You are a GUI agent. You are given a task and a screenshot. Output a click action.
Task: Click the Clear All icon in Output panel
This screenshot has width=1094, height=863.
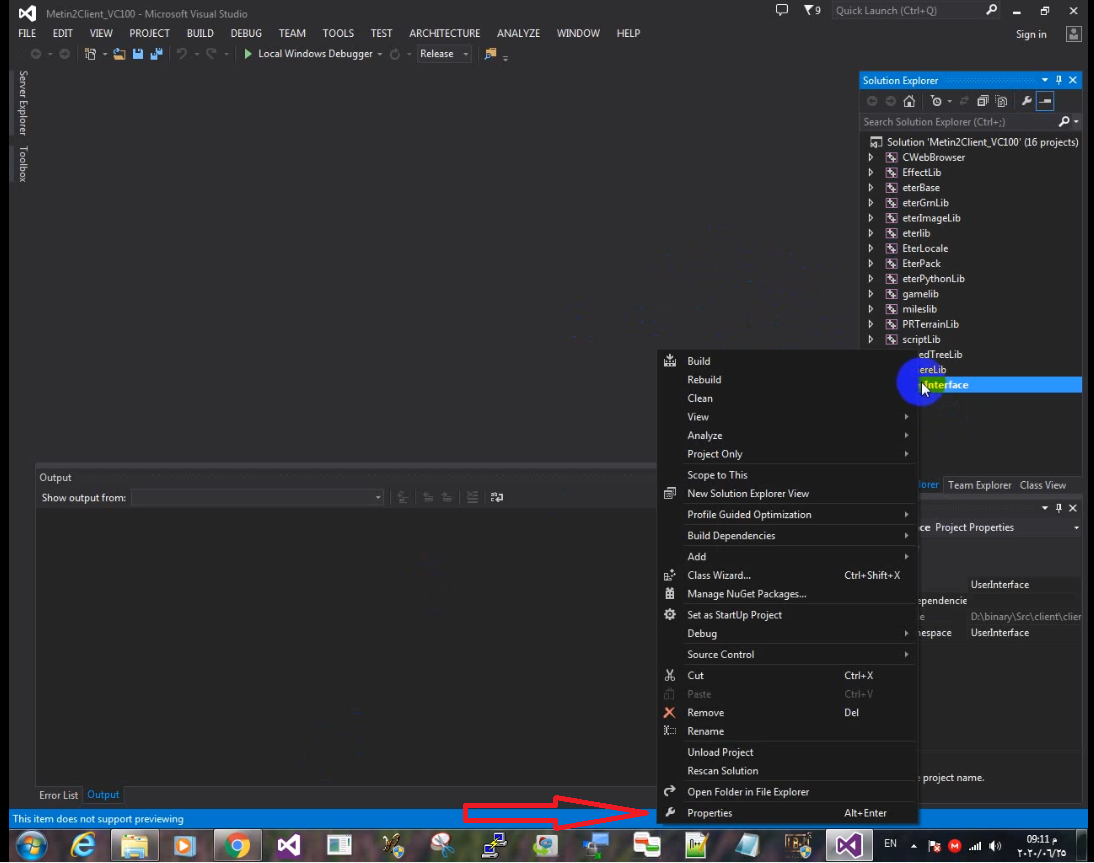pyautogui.click(x=472, y=497)
